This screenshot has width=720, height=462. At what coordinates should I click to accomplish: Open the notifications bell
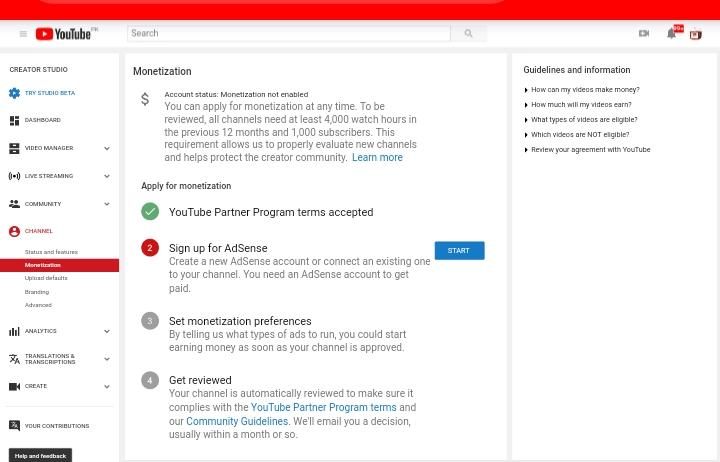[x=671, y=34]
